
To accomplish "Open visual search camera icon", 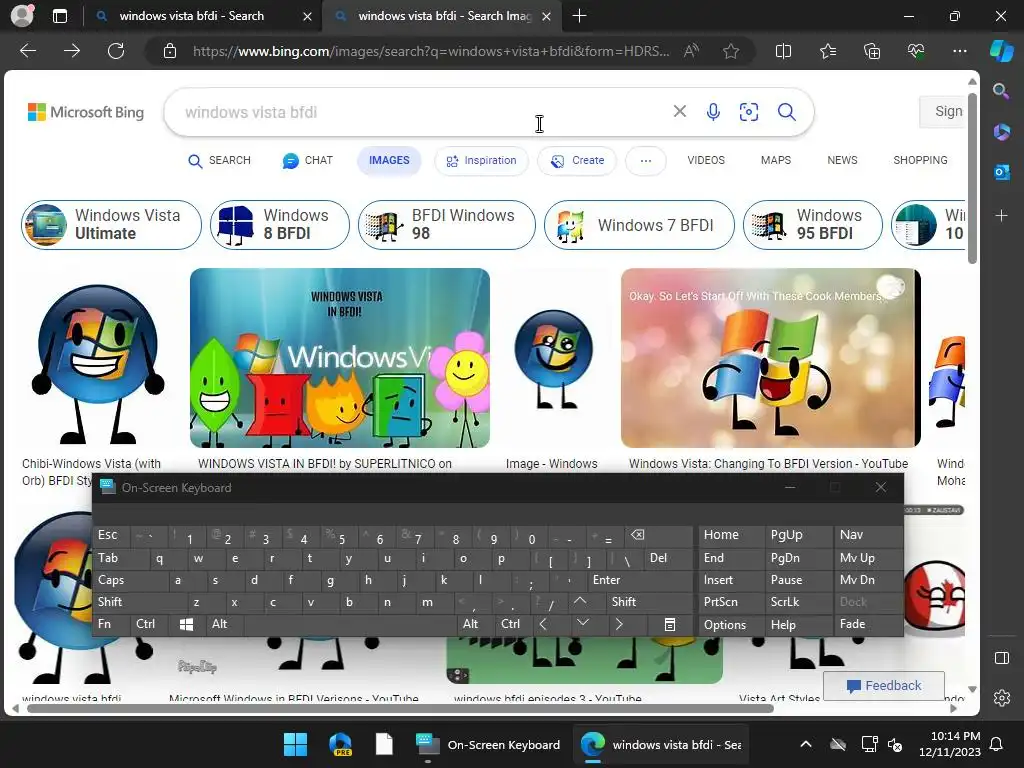I will pos(748,112).
